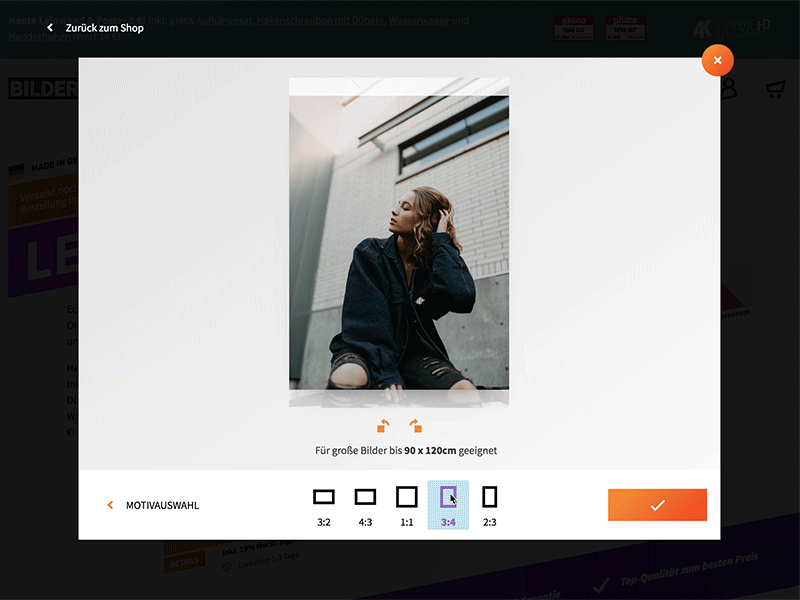Image resolution: width=800 pixels, height=600 pixels.
Task: Confirm crop with the orange checkmark button
Action: tap(657, 505)
